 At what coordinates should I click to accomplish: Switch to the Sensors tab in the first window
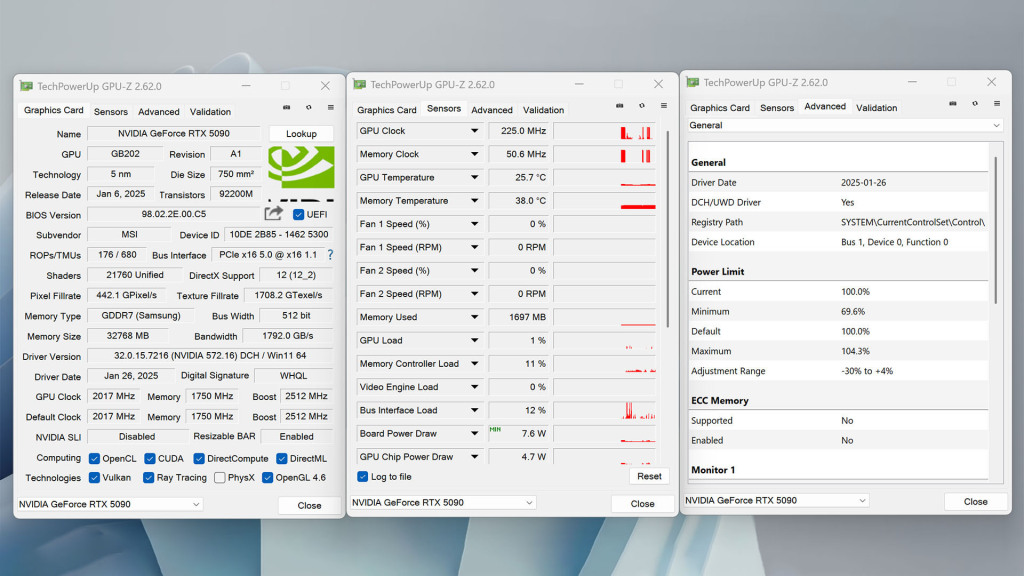click(110, 111)
